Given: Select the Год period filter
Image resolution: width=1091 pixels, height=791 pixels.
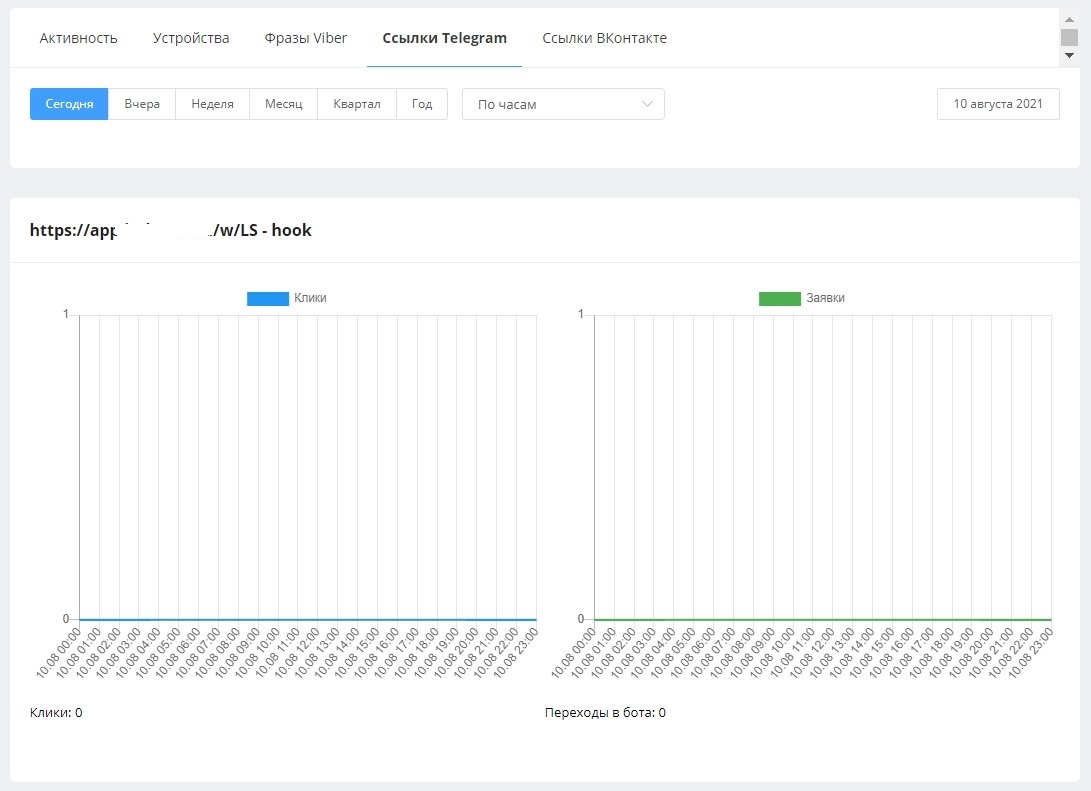Looking at the screenshot, I should 422,104.
